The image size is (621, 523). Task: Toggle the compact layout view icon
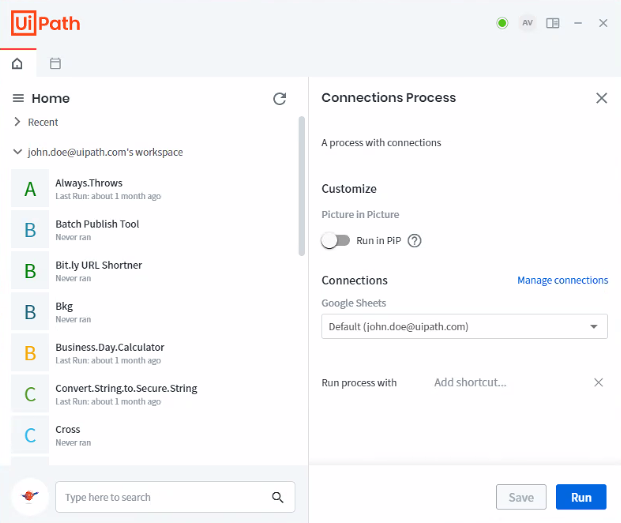pos(553,23)
